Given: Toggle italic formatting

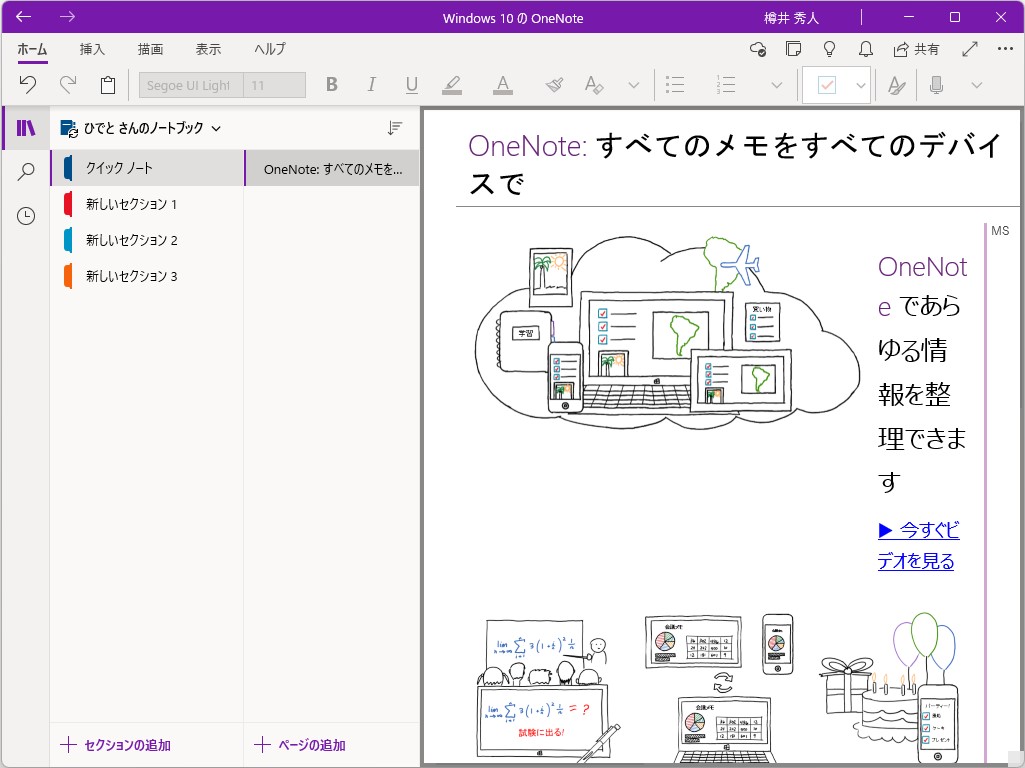Looking at the screenshot, I should click(371, 84).
